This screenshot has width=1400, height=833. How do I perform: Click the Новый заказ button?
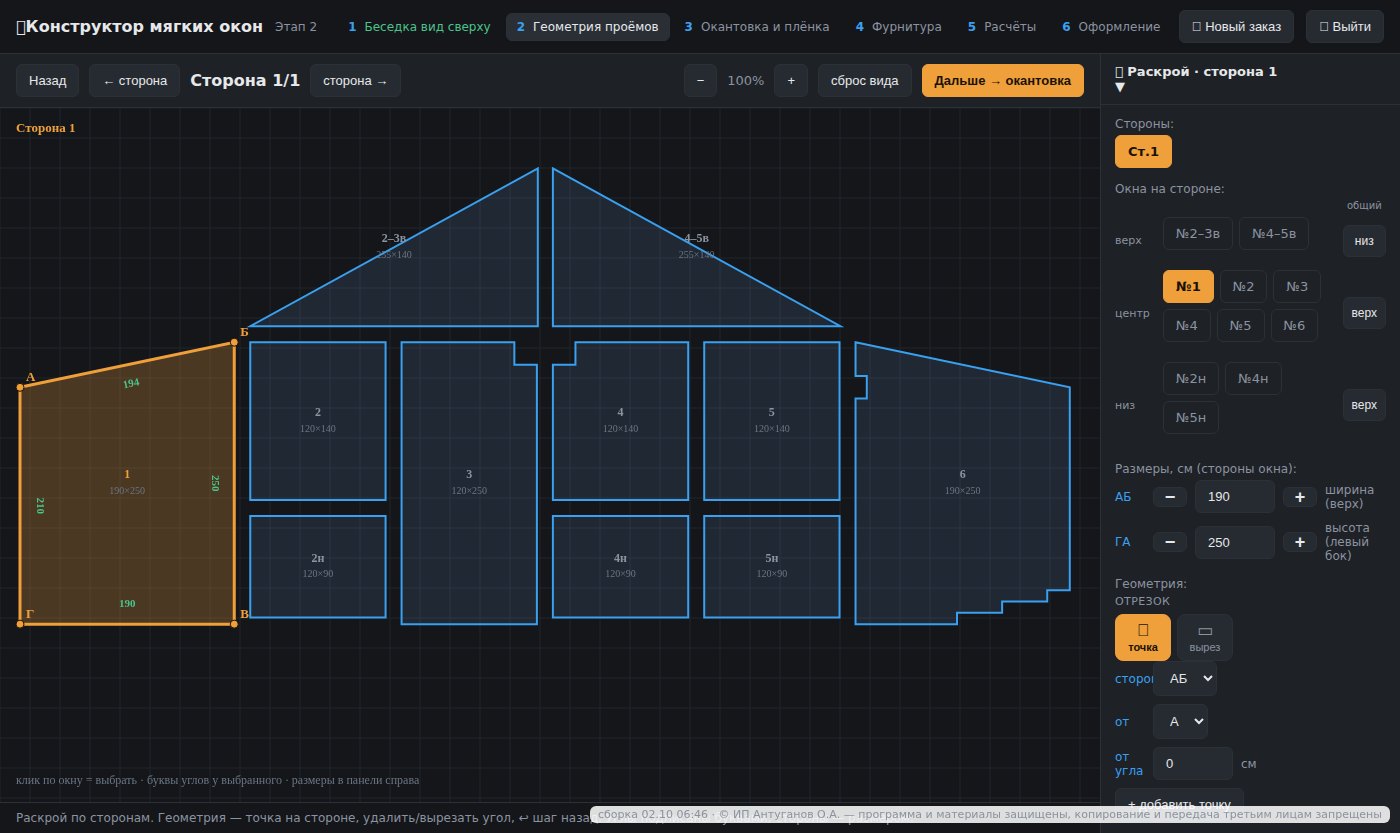coord(1237,27)
